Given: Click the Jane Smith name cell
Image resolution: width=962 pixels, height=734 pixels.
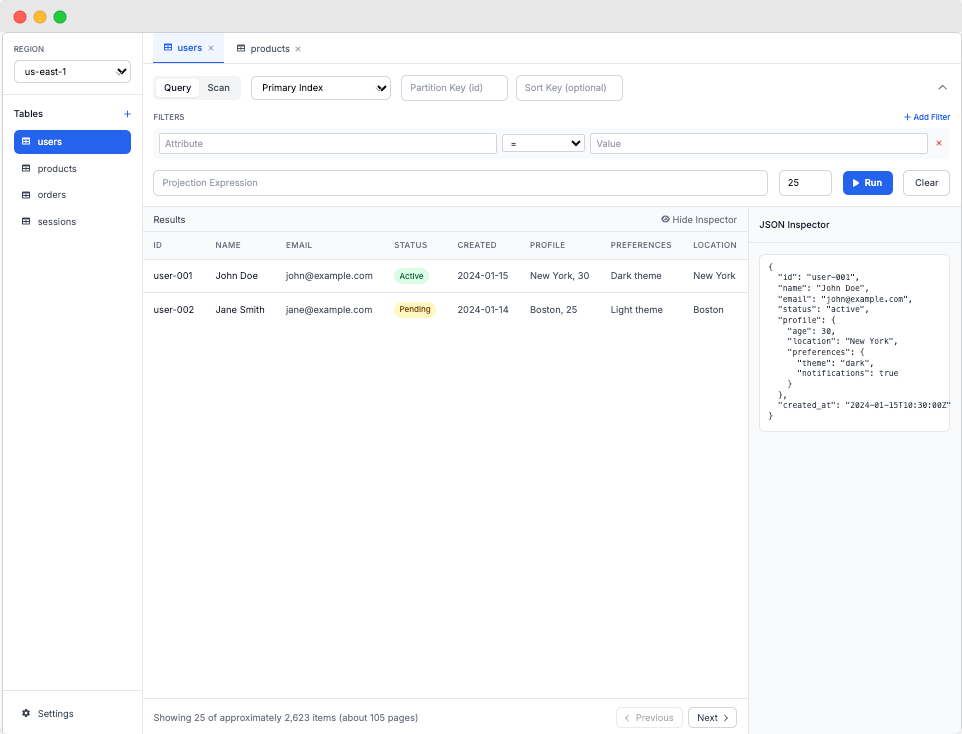Looking at the screenshot, I should (x=240, y=310).
